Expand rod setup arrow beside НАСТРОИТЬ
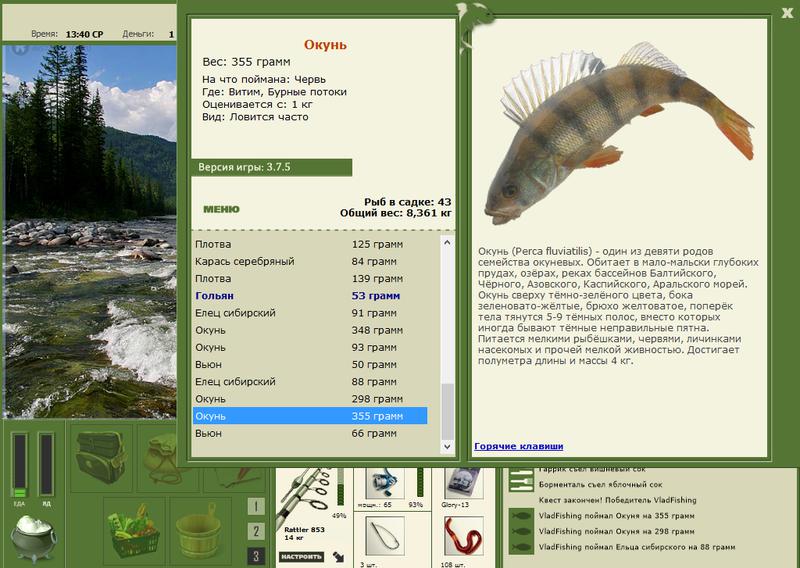The image size is (800, 568). (338, 556)
